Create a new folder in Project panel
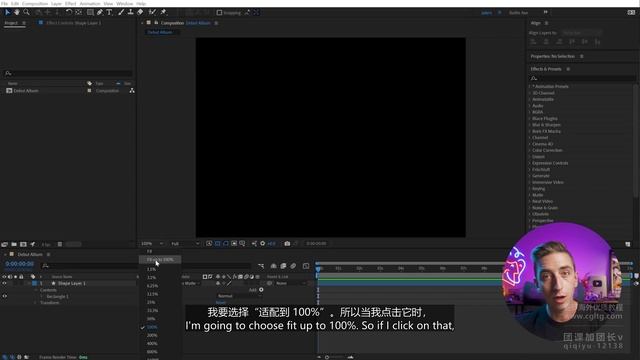Image resolution: width=640 pixels, height=360 pixels. [14, 244]
